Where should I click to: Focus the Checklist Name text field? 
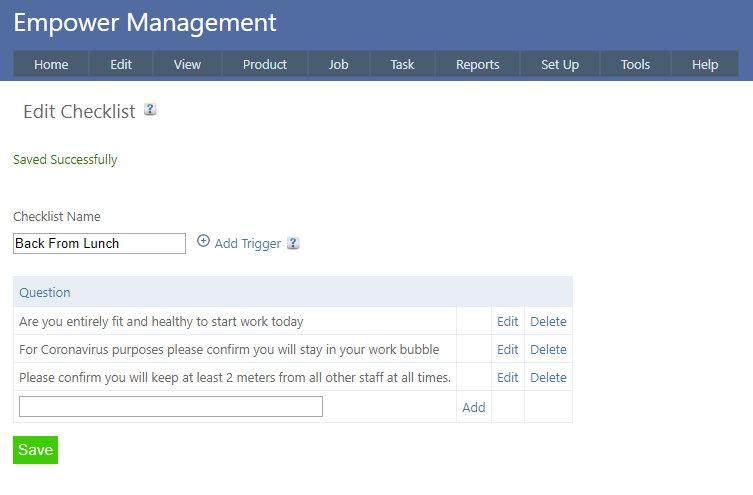pyautogui.click(x=99, y=243)
